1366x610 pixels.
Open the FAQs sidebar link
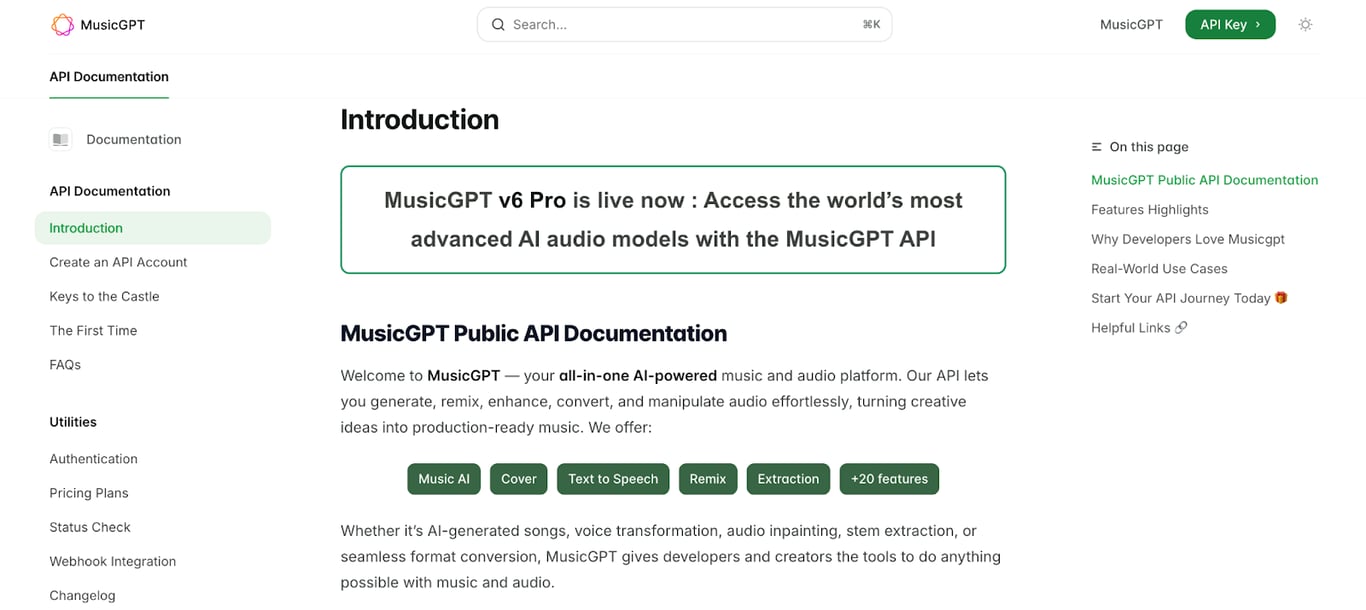click(64, 364)
